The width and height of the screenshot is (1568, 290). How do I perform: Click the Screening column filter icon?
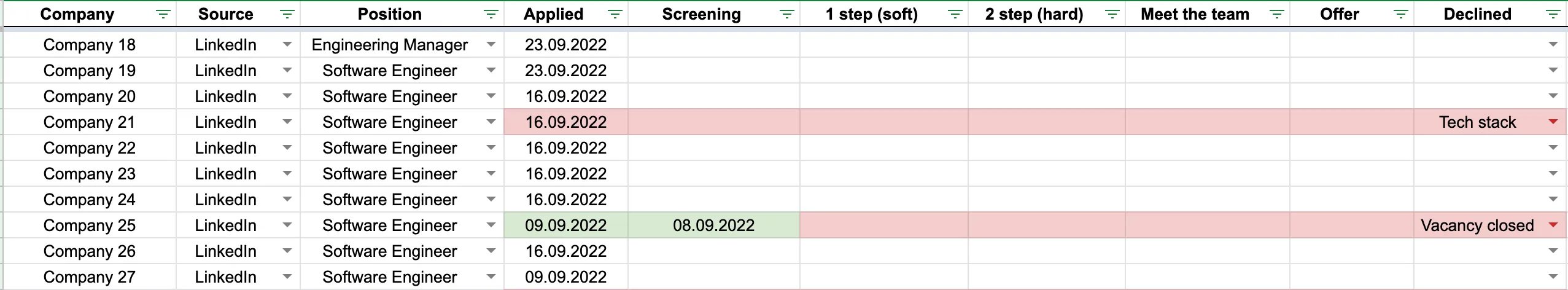click(786, 14)
